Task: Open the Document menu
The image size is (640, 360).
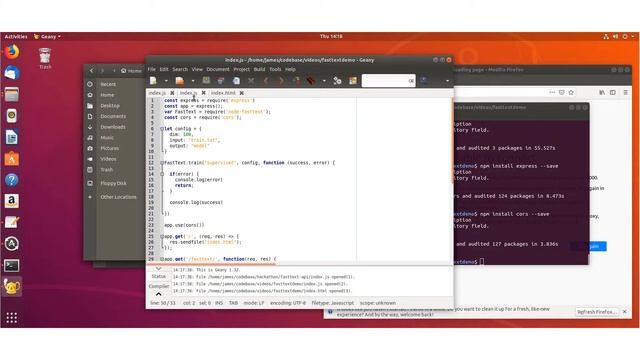Action: pyautogui.click(x=218, y=69)
